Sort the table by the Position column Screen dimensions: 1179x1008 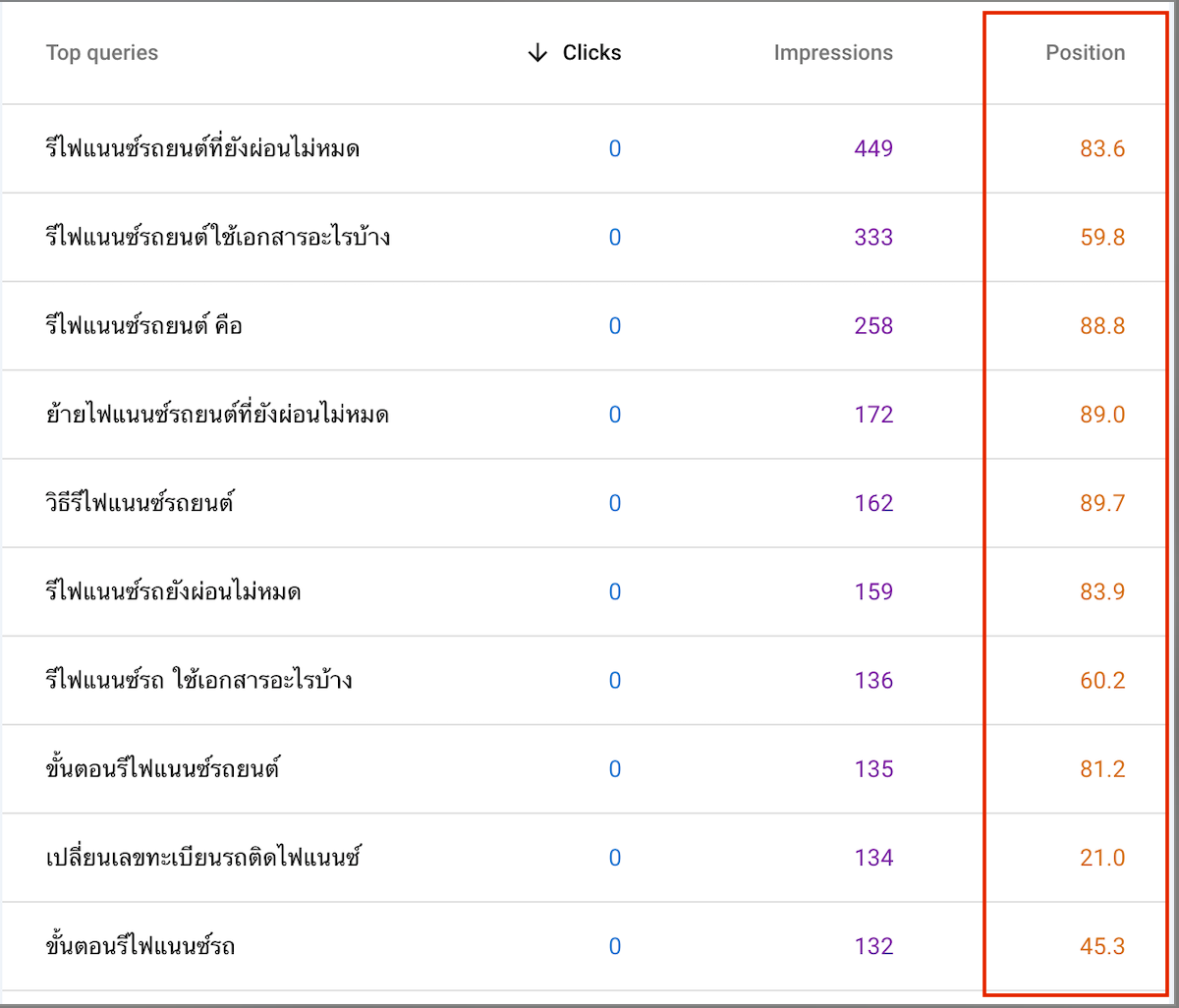(1085, 53)
